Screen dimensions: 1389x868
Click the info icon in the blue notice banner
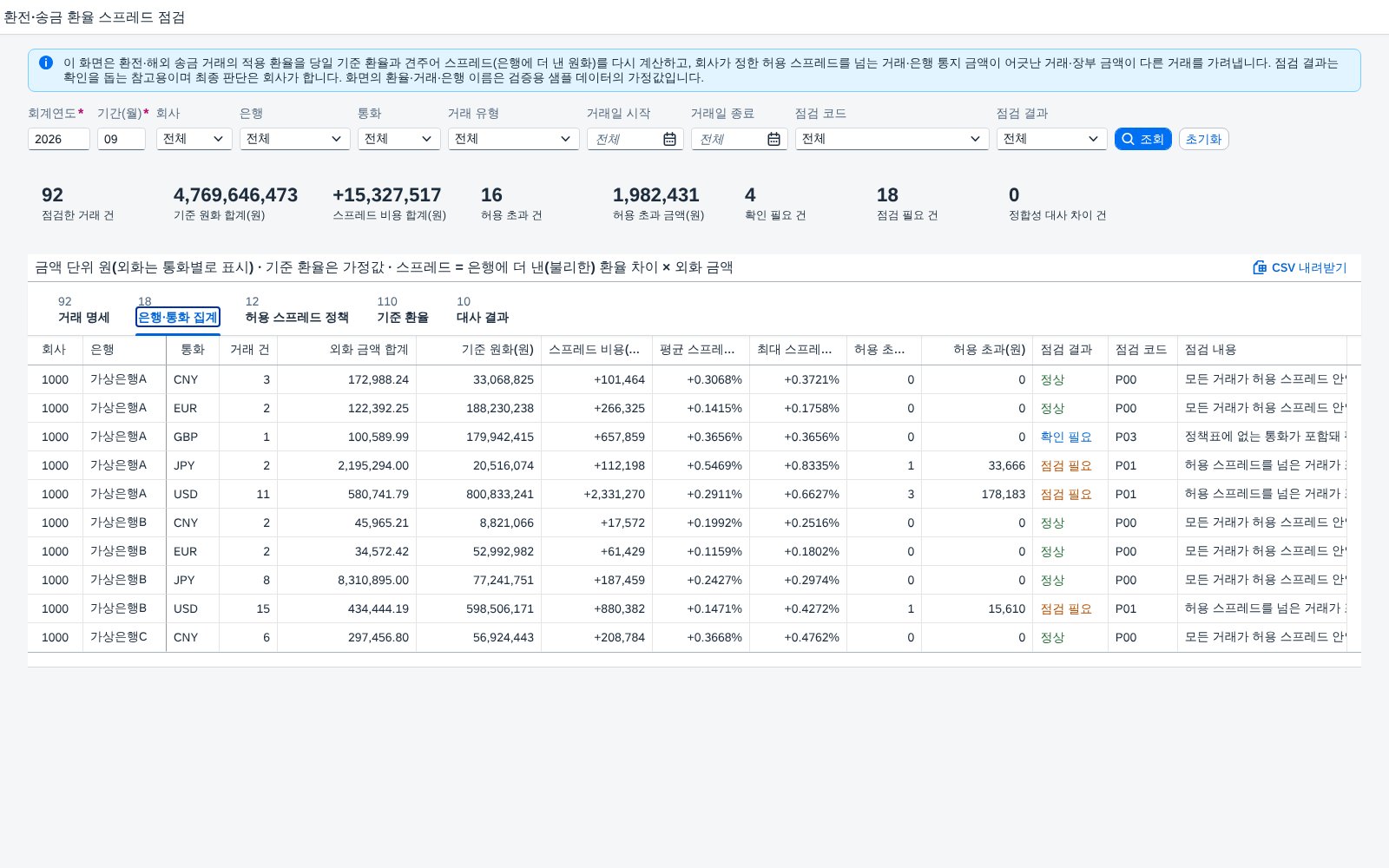coord(46,62)
